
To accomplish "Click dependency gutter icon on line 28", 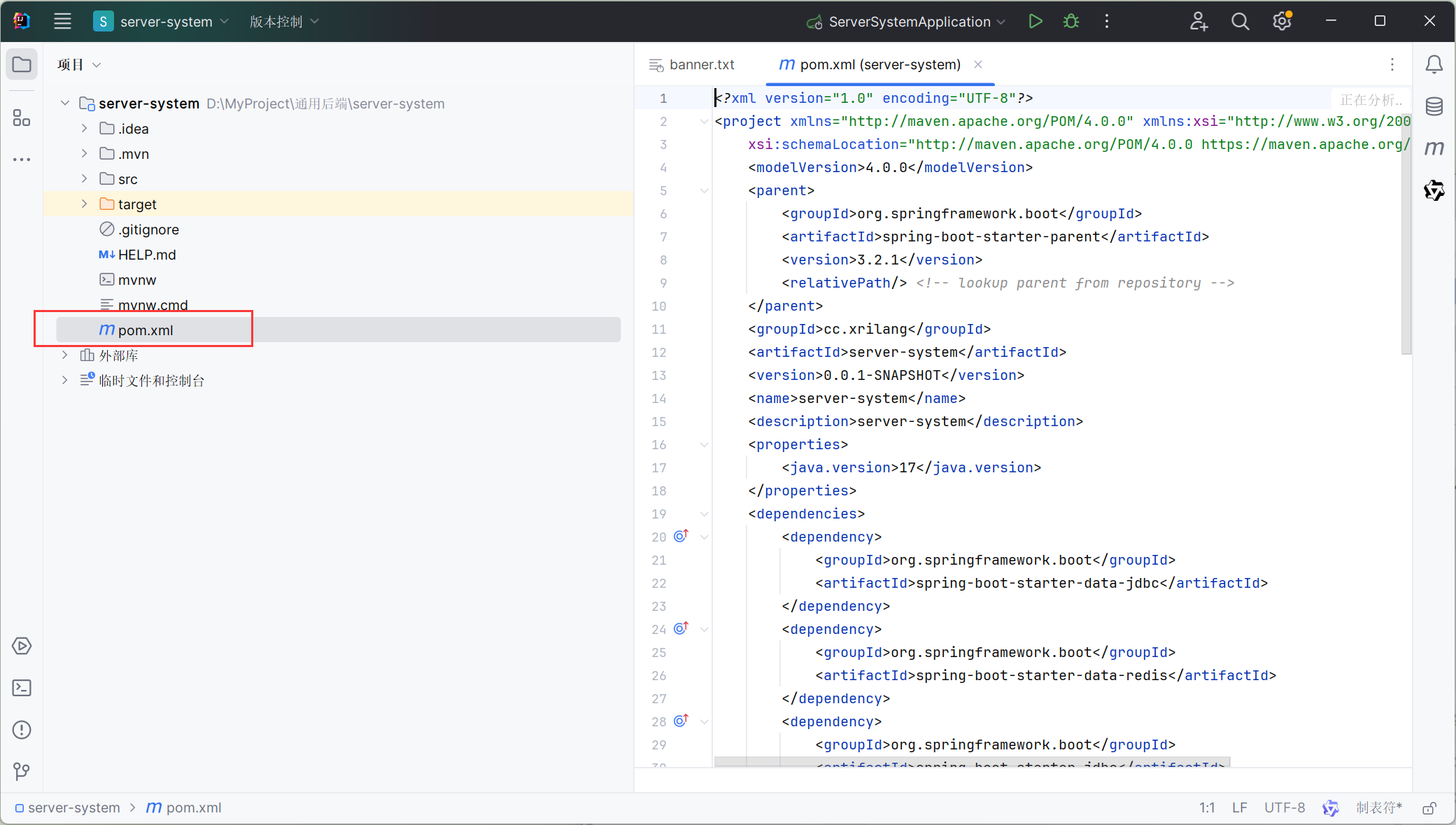I will (681, 721).
